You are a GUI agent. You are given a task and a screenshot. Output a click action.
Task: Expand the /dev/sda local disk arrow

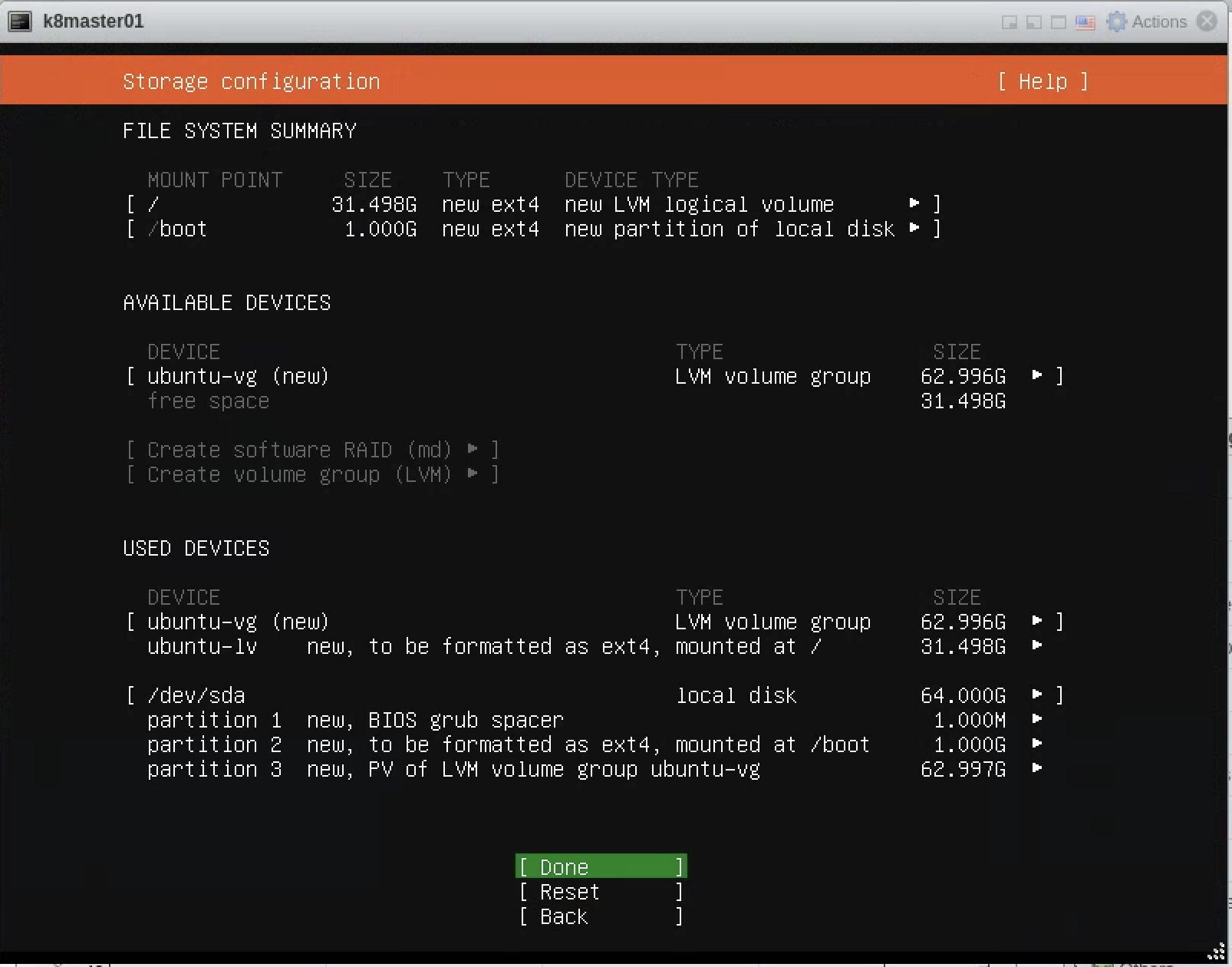pos(1037,695)
